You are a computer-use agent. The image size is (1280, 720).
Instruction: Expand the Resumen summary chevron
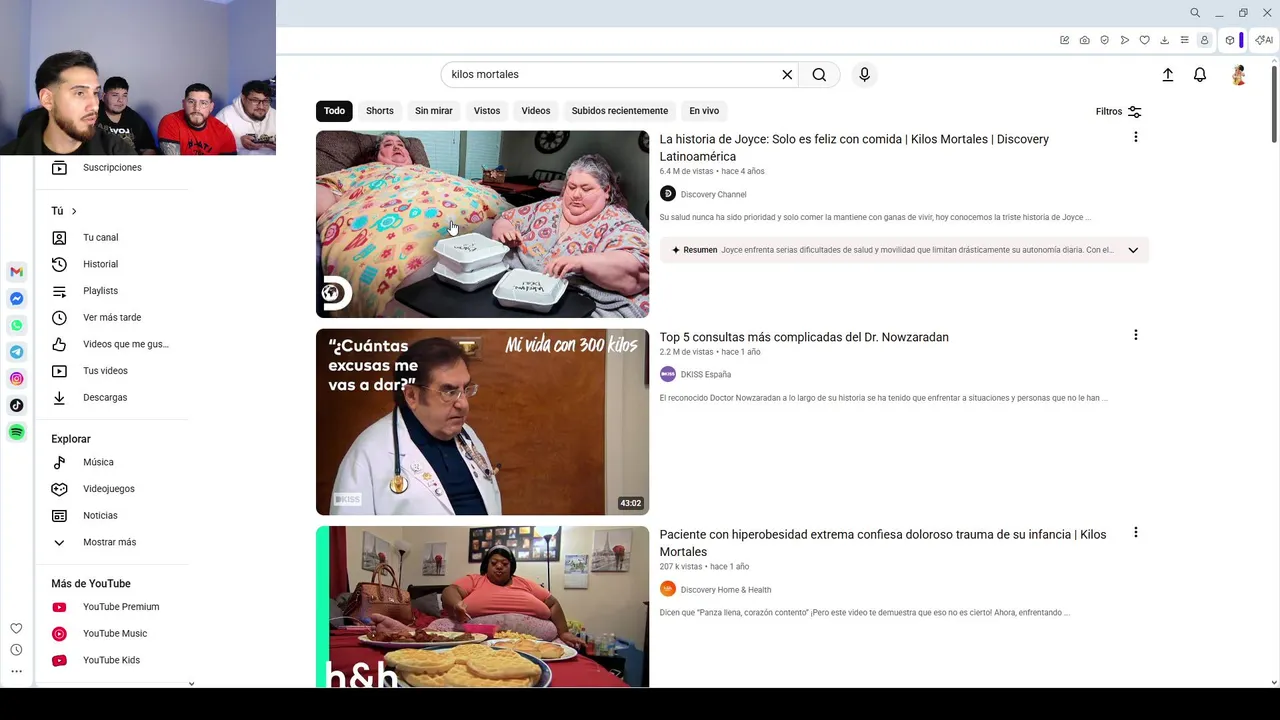1133,250
